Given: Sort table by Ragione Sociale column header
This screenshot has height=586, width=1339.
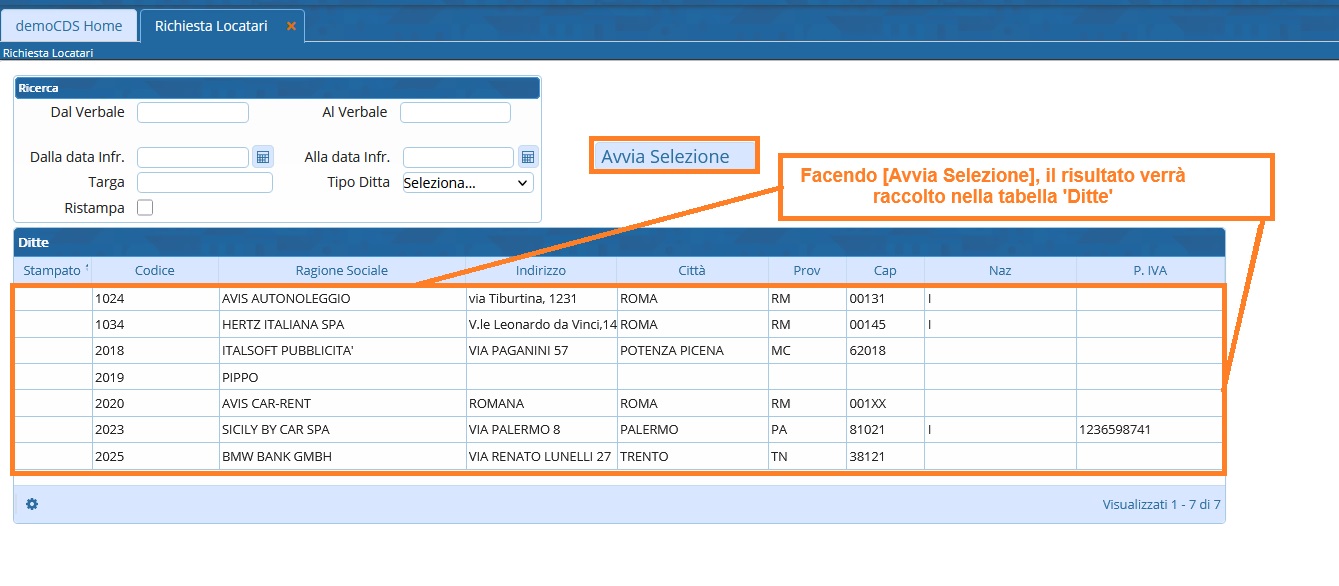Looking at the screenshot, I should click(x=341, y=271).
